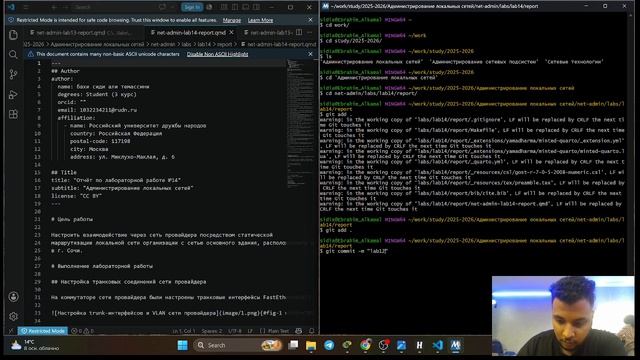Open Telegram from the taskbar
The height and width of the screenshot is (360, 640).
329,345
